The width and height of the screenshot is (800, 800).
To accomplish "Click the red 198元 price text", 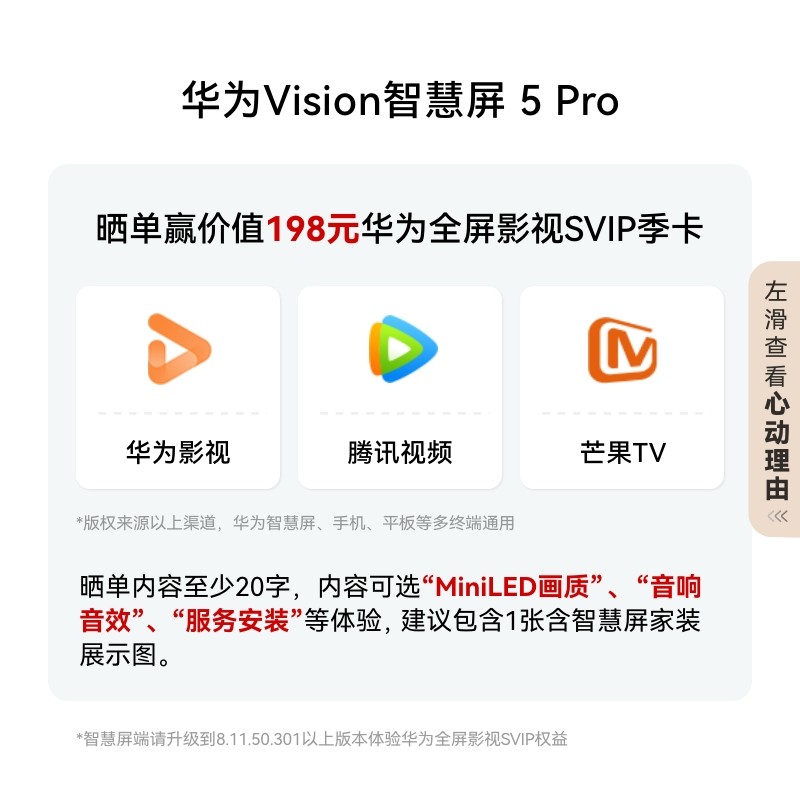I will pyautogui.click(x=313, y=228).
